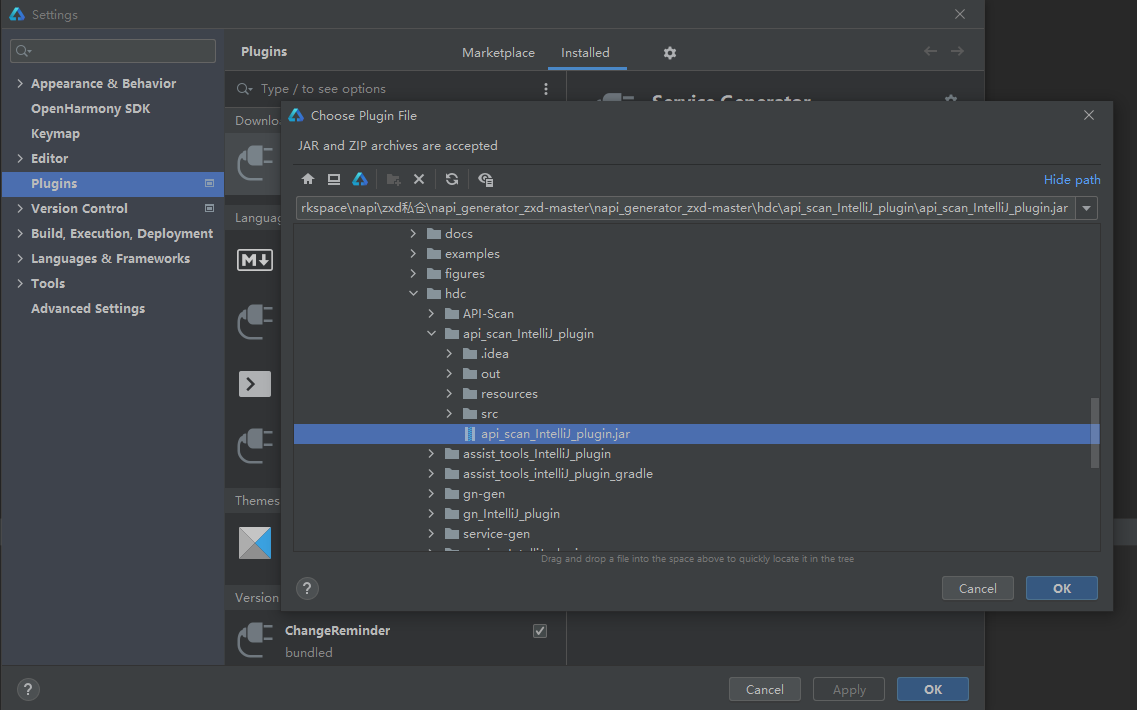Navigate forward with the right arrow
1137x710 pixels.
pyautogui.click(x=957, y=51)
